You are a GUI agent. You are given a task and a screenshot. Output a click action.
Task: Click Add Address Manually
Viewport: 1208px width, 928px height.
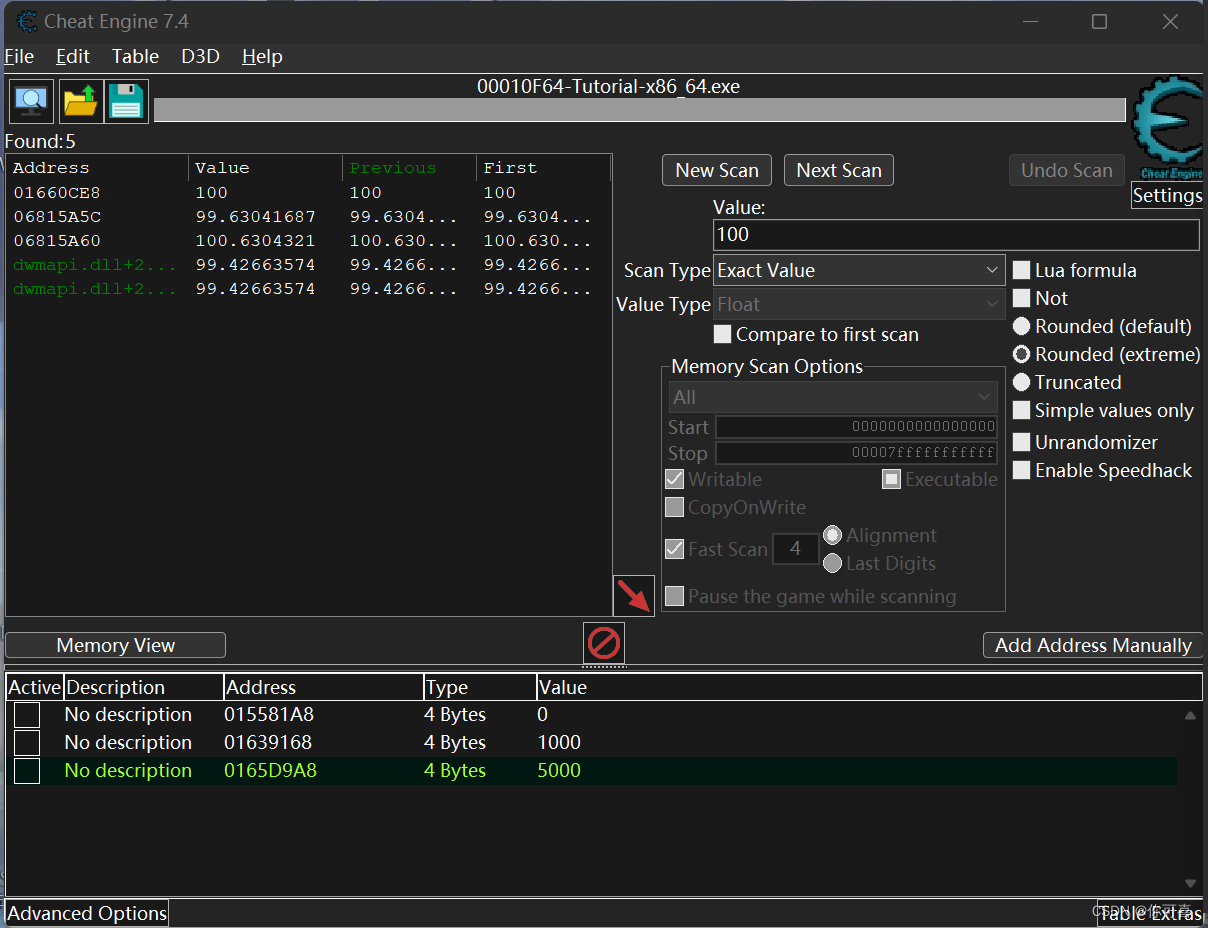coord(1093,645)
